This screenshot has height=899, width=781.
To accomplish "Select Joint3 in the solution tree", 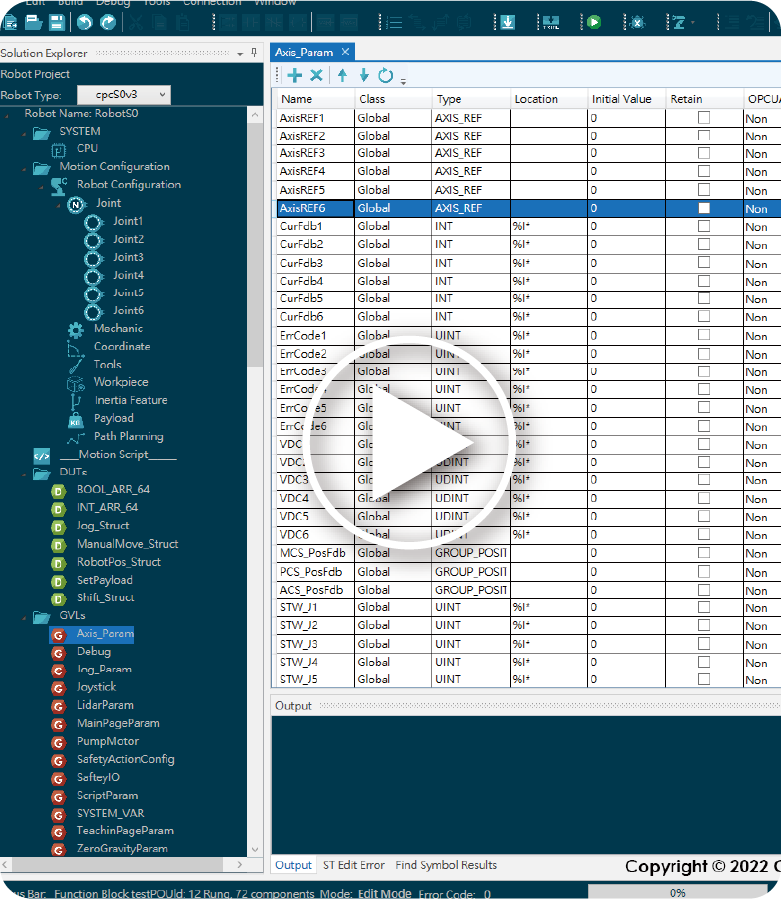I will pyautogui.click(x=128, y=257).
